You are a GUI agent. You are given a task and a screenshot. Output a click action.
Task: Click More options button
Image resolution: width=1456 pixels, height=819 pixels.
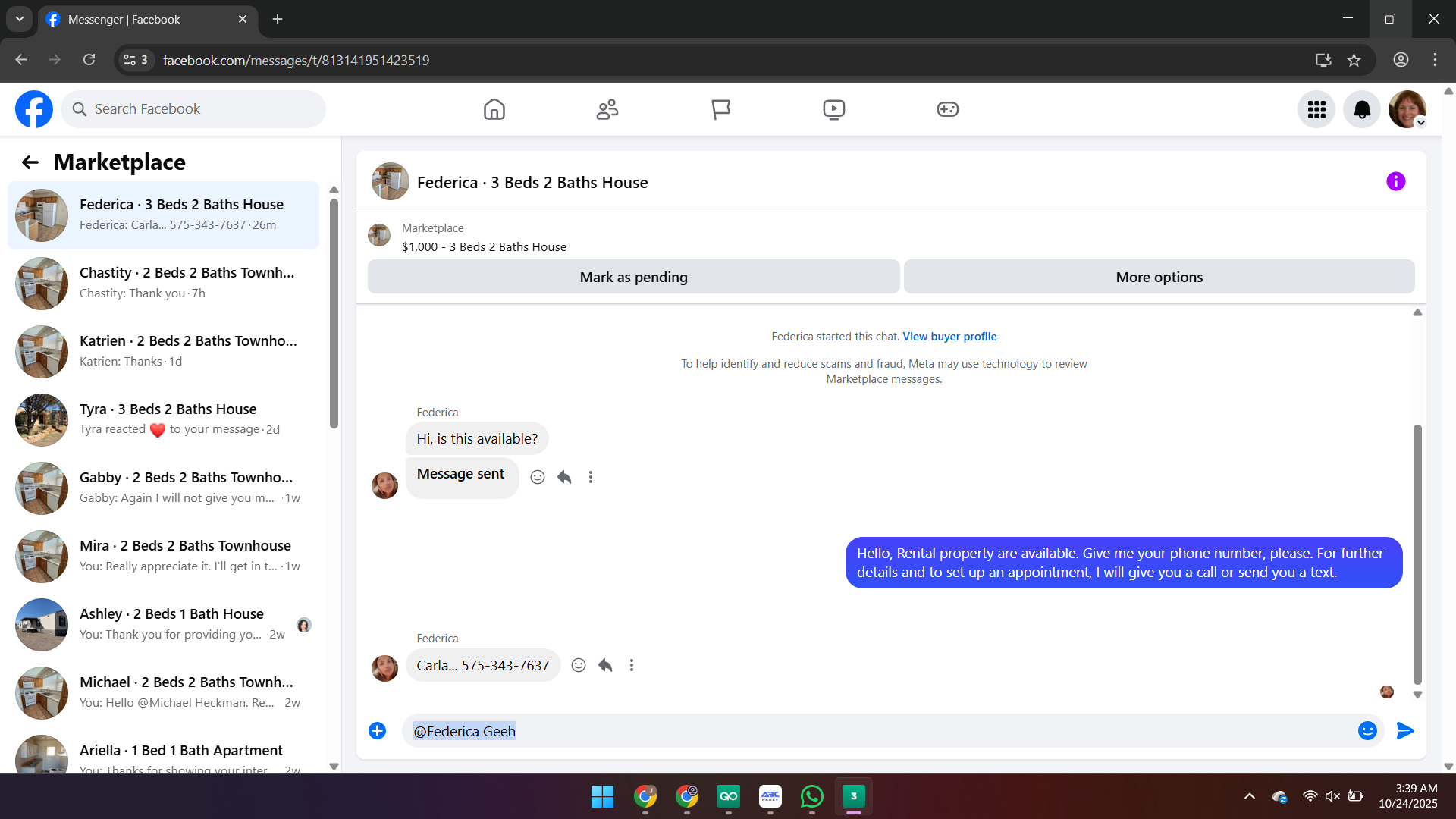coord(1159,277)
